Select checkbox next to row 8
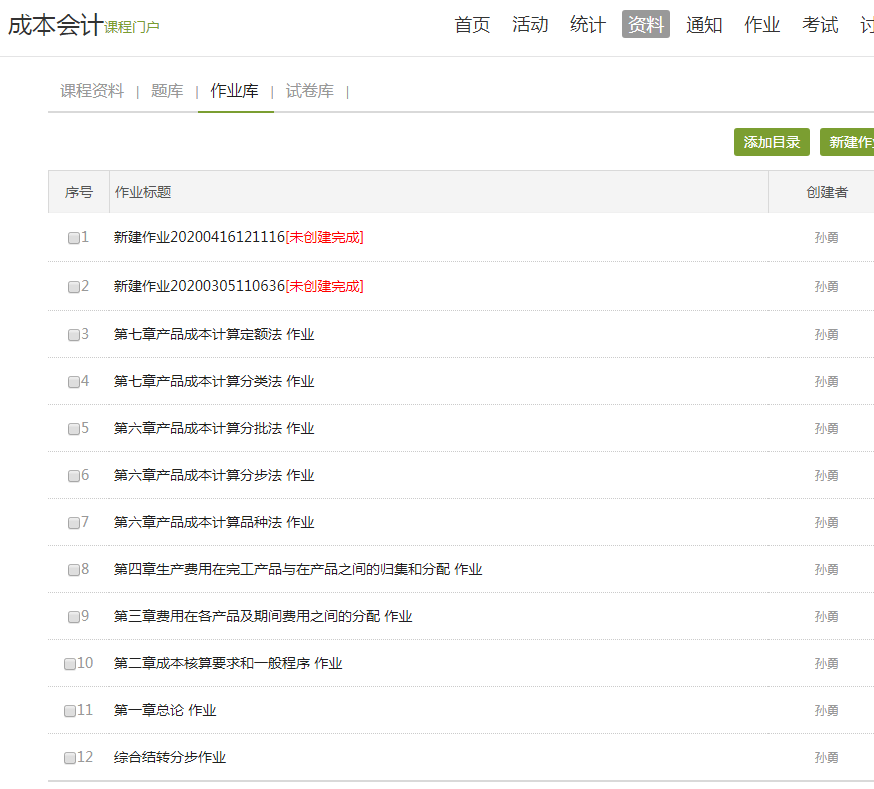Viewport: 874px width, 789px height. coord(74,570)
